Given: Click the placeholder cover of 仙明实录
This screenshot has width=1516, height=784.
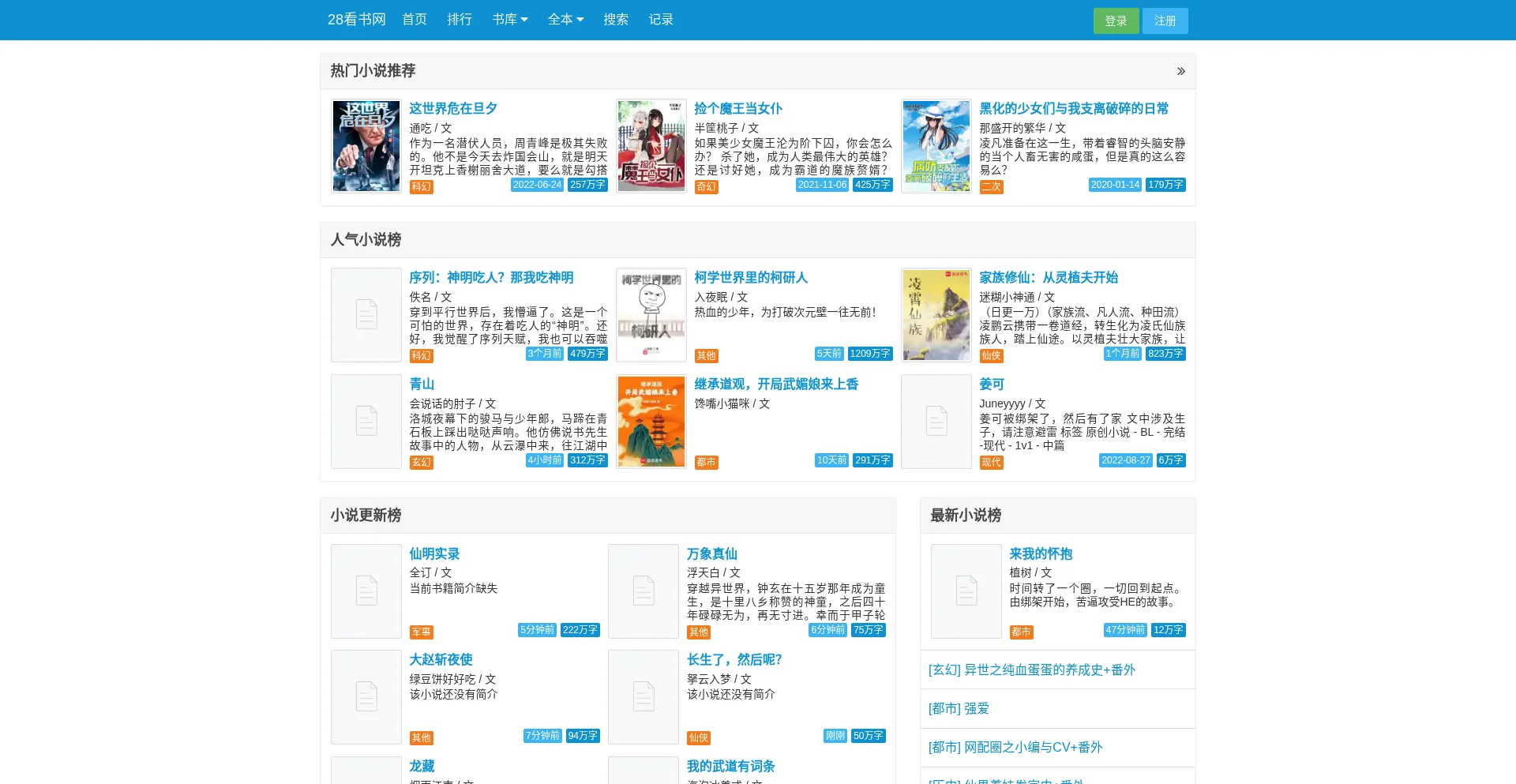Looking at the screenshot, I should [x=366, y=591].
